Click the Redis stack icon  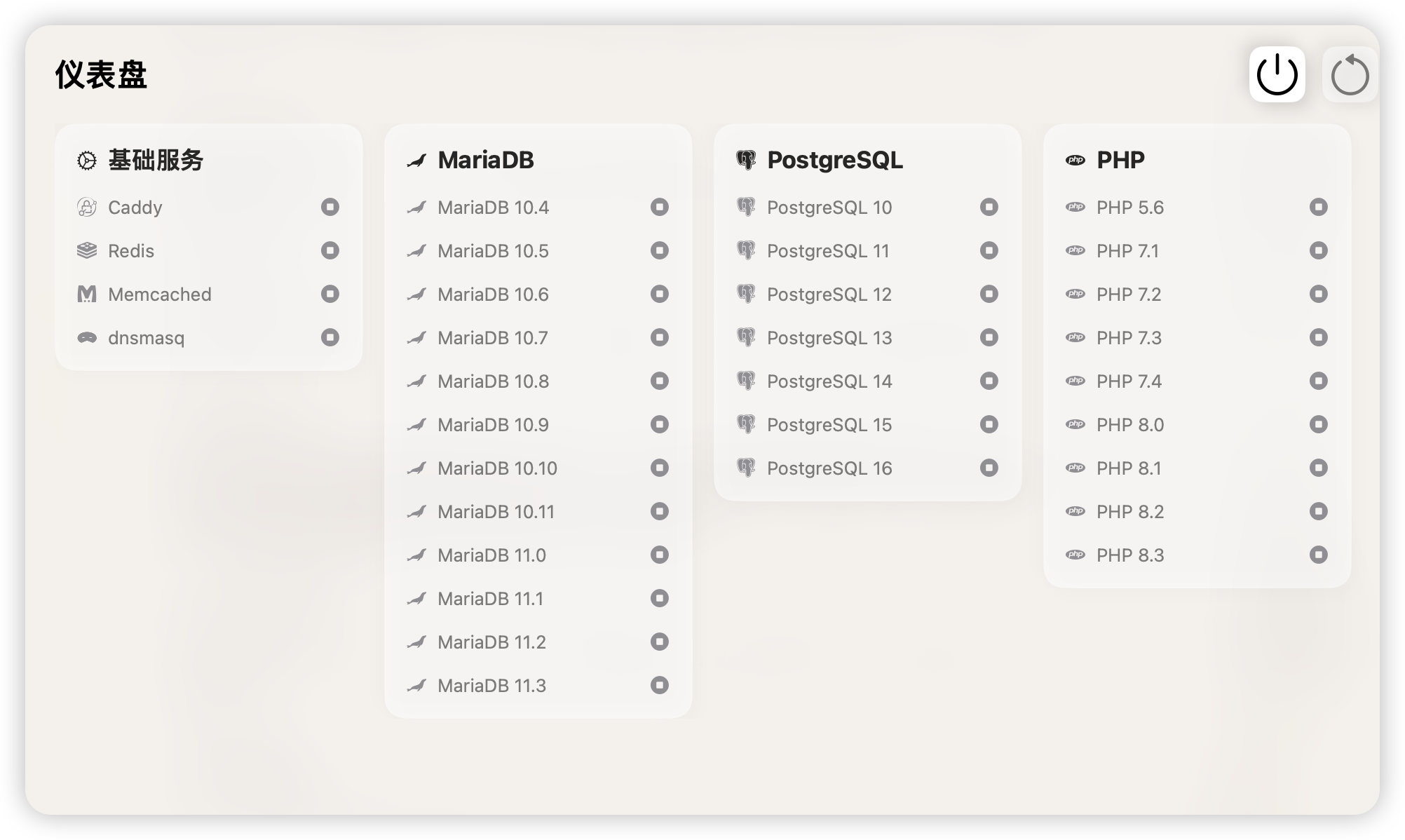pyautogui.click(x=87, y=251)
